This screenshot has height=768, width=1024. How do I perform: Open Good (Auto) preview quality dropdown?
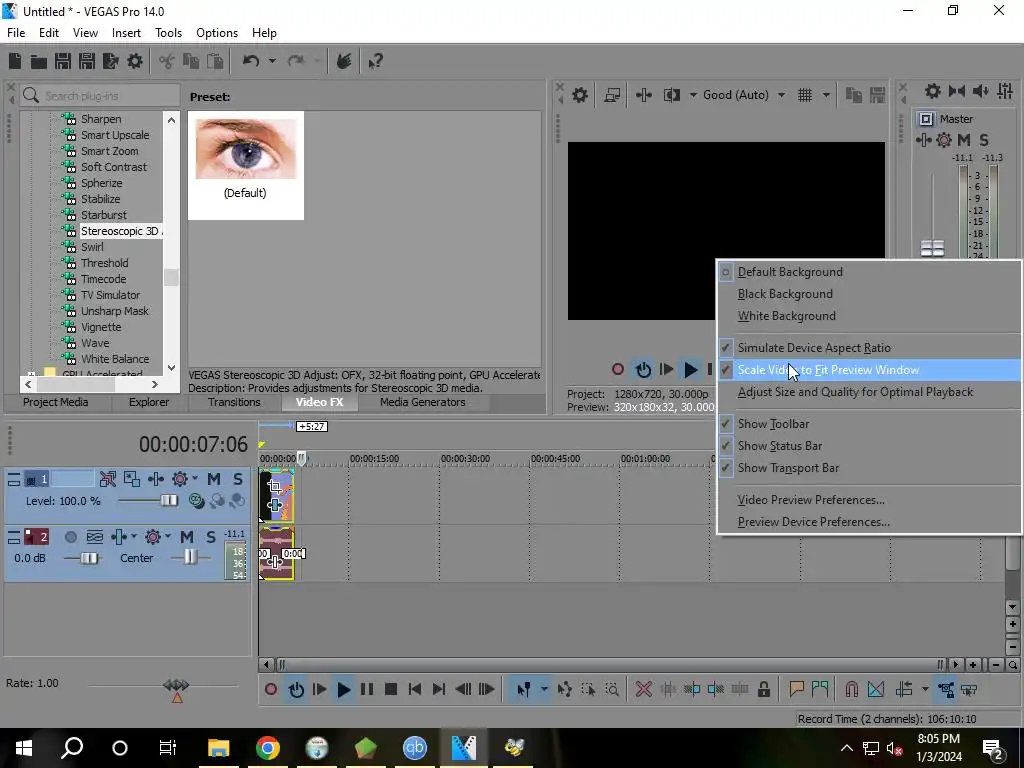[781, 95]
